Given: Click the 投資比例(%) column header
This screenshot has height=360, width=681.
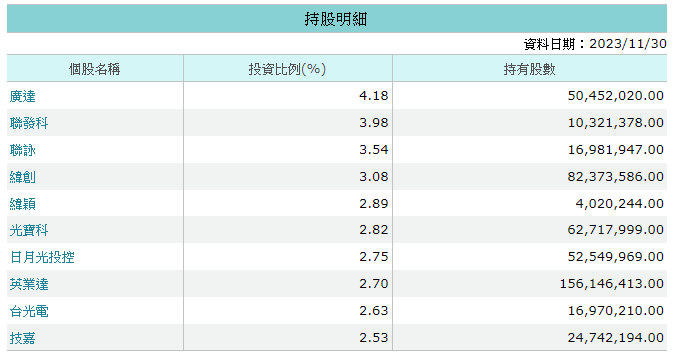Looking at the screenshot, I should point(288,69).
